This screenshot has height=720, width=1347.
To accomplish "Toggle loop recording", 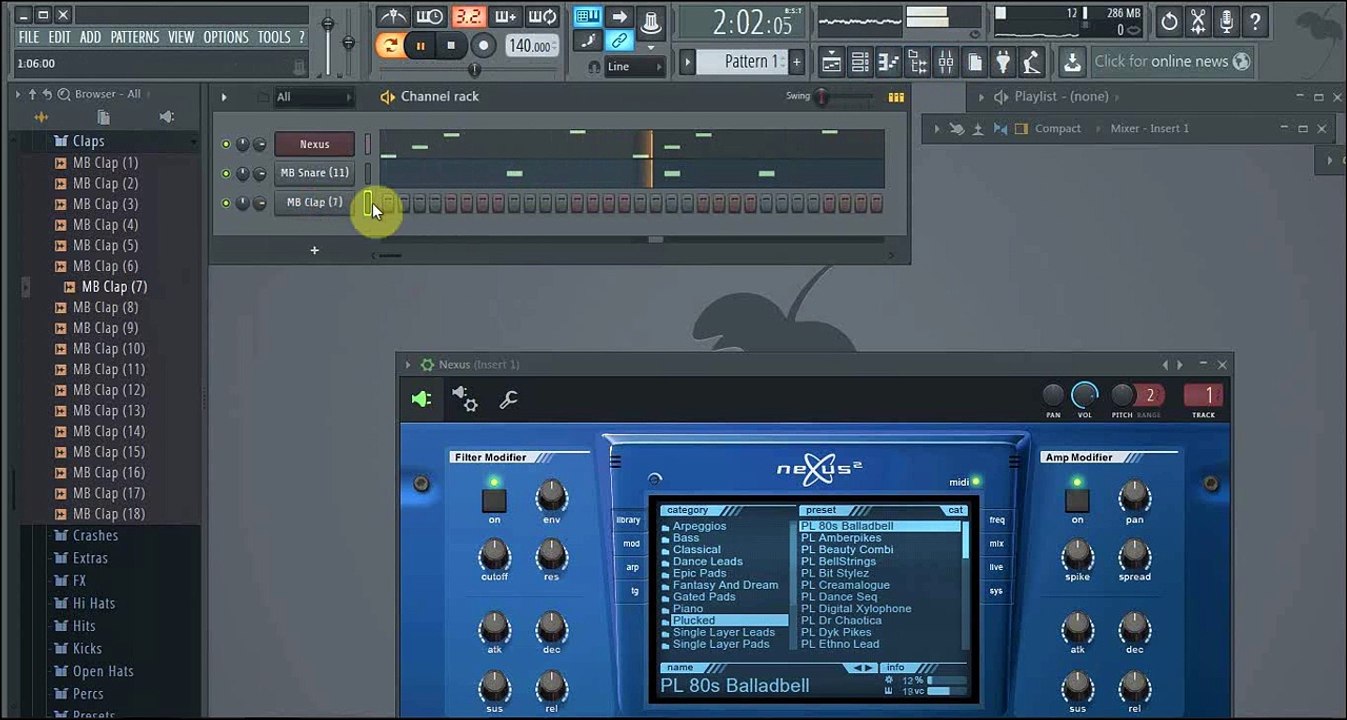I will [x=543, y=17].
